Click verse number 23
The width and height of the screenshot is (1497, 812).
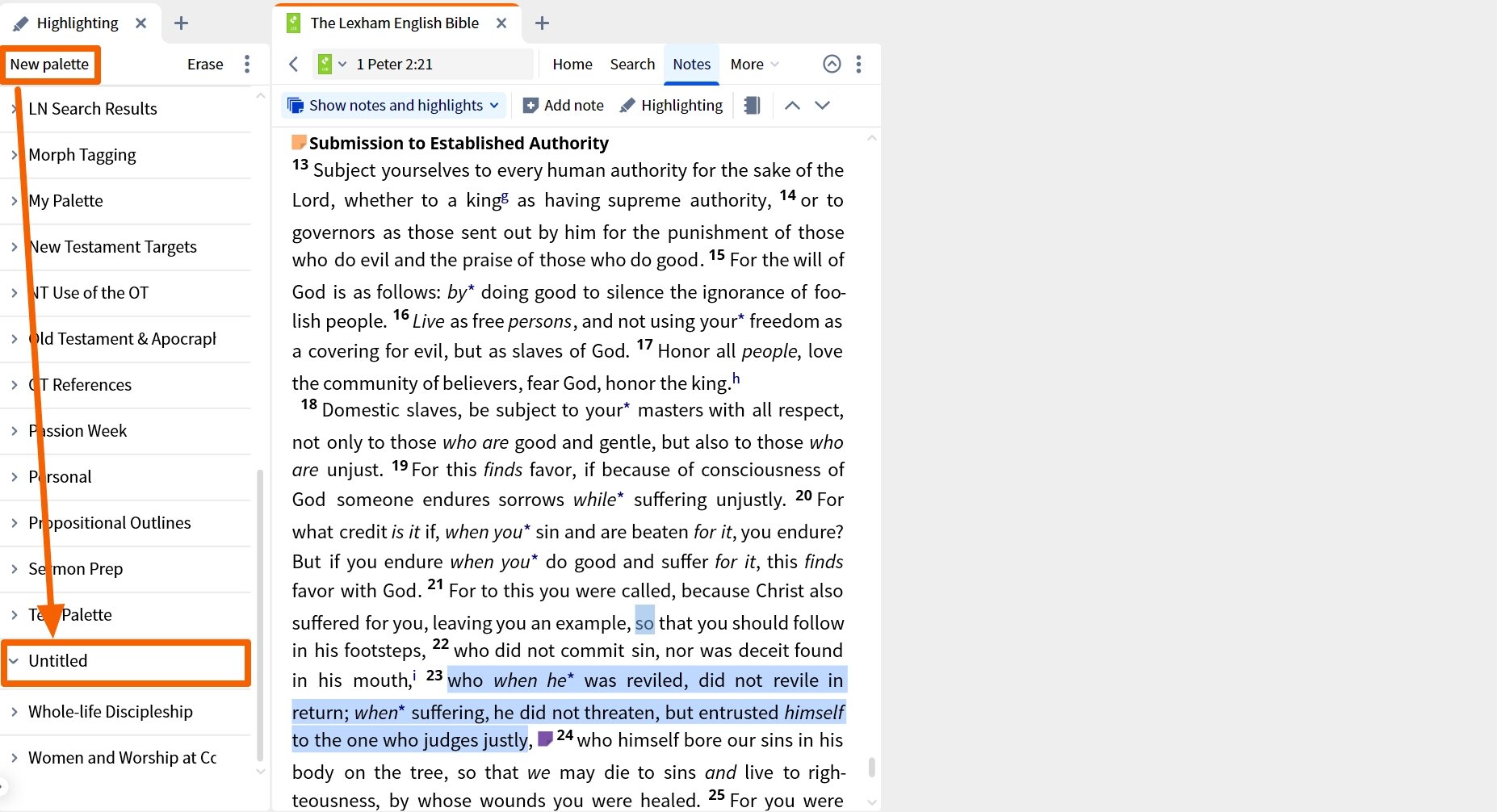[x=434, y=675]
